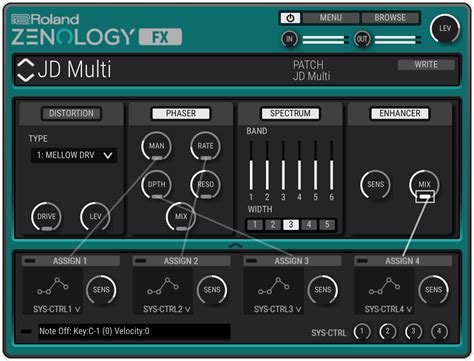Open the SYS-CTRL1 source dropdown
The height and width of the screenshot is (361, 474).
click(56, 310)
